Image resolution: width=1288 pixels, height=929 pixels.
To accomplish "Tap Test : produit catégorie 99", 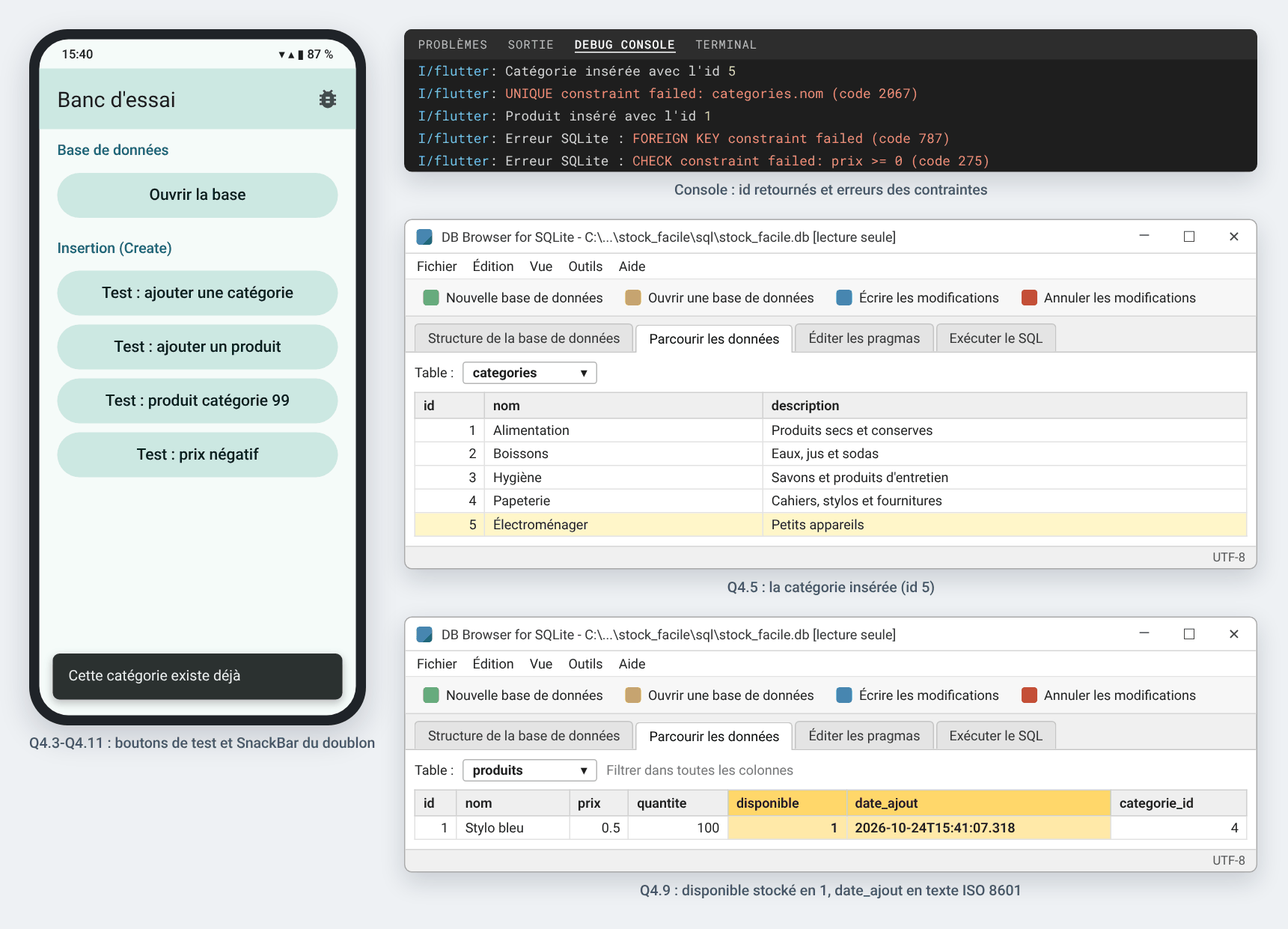I will click(x=198, y=400).
